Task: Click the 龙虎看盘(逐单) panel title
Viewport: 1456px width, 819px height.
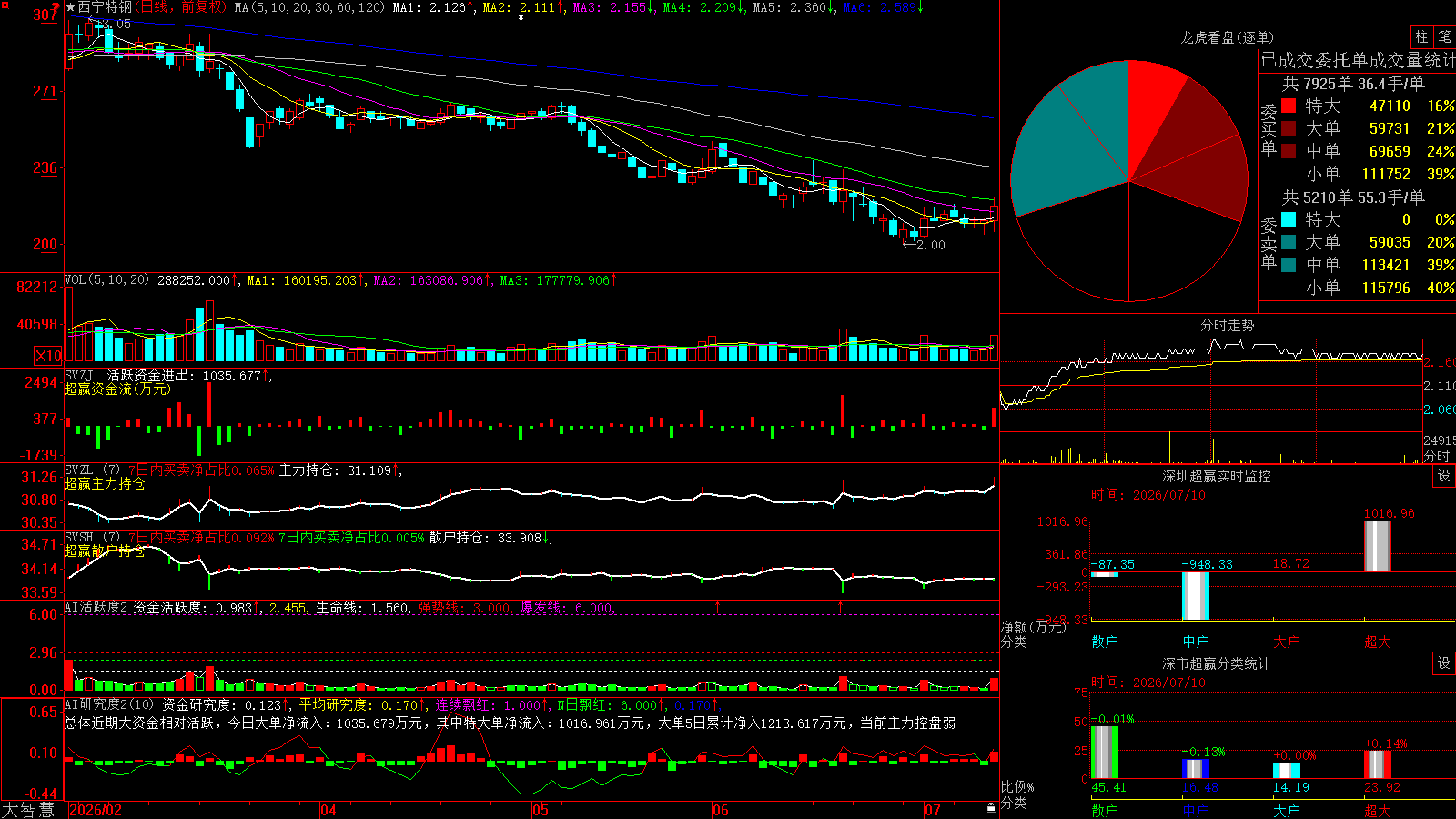Action: coord(1227,37)
